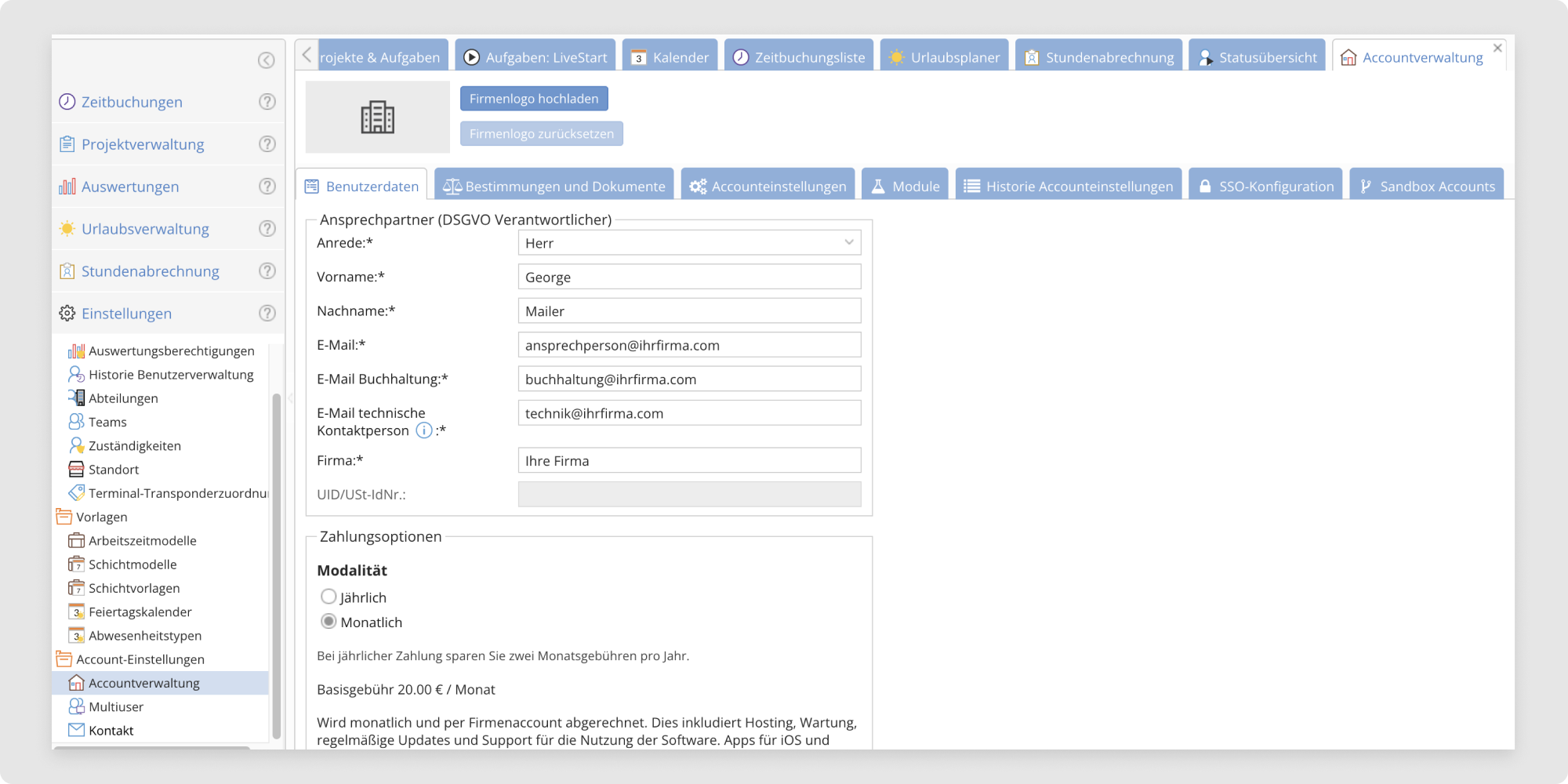
Task: Click the company logo placeholder image
Action: coord(377,118)
